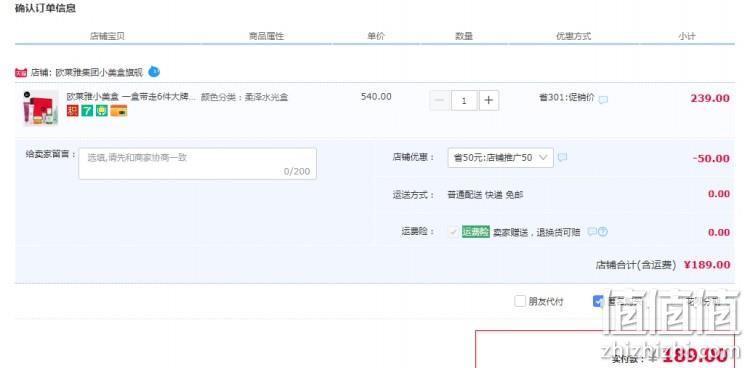Click the red 积 points badge icon

(72, 111)
